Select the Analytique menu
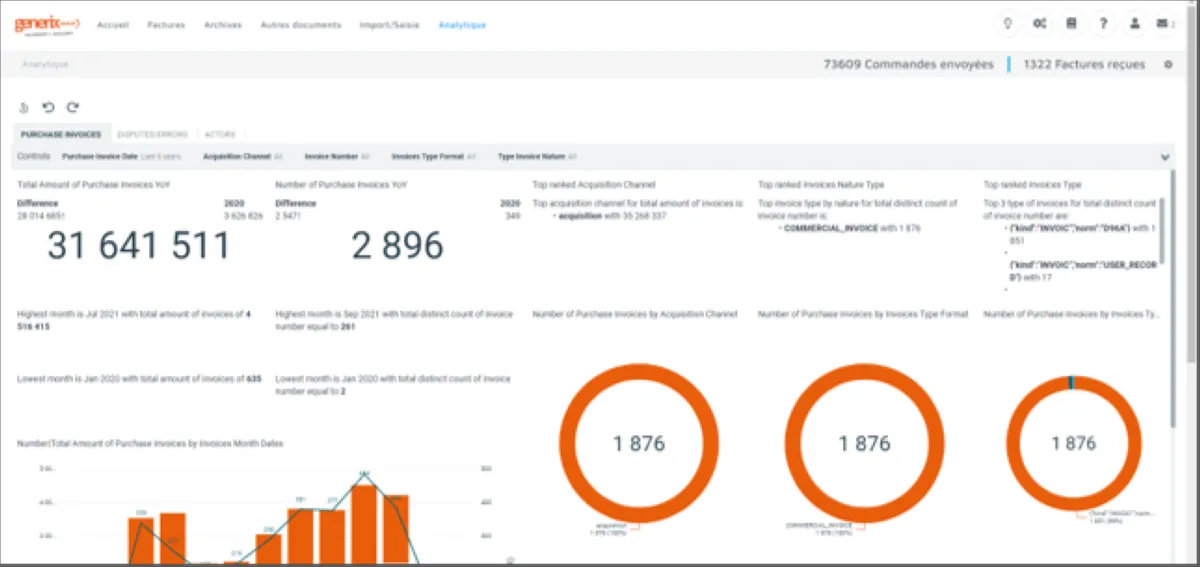The height and width of the screenshot is (567, 1200). coord(462,25)
